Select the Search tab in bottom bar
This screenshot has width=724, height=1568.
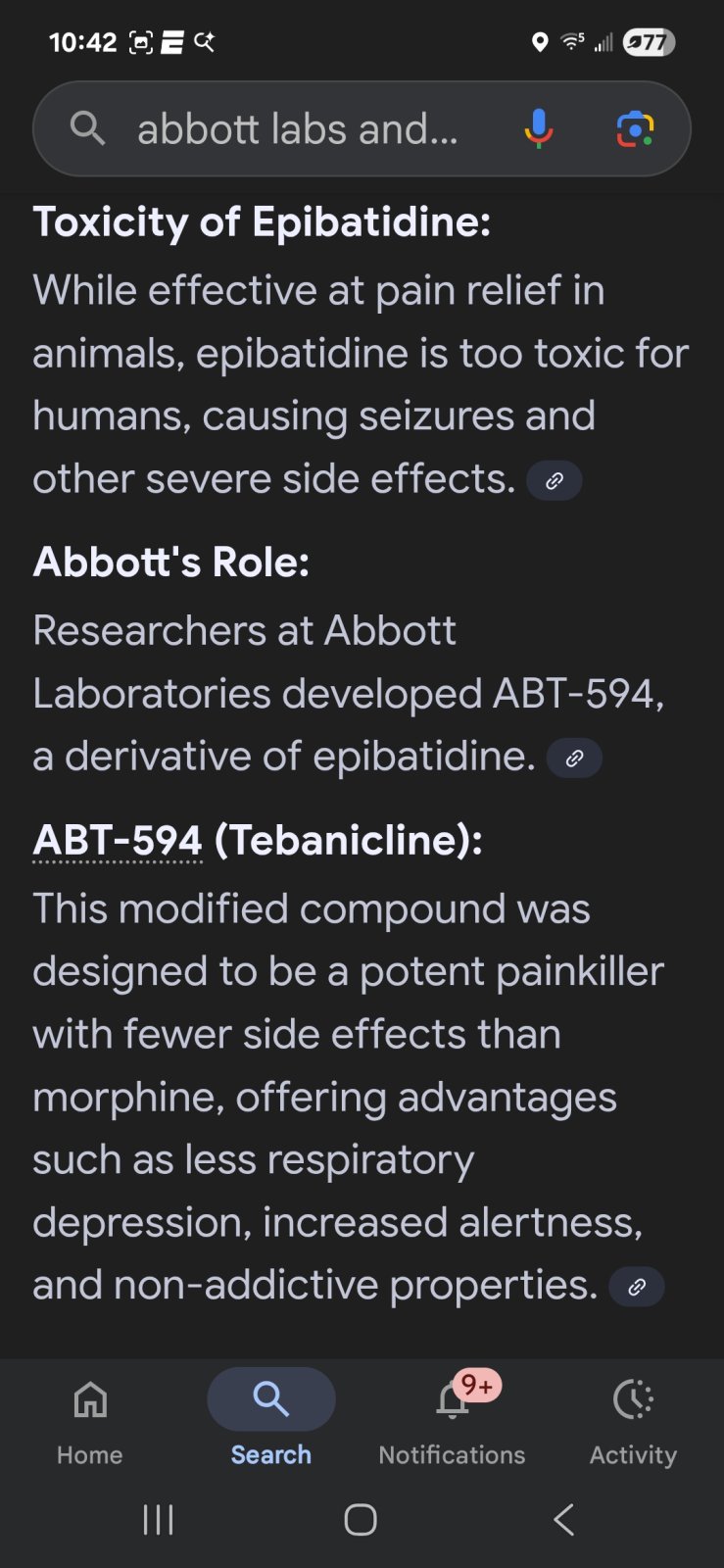click(x=271, y=1419)
